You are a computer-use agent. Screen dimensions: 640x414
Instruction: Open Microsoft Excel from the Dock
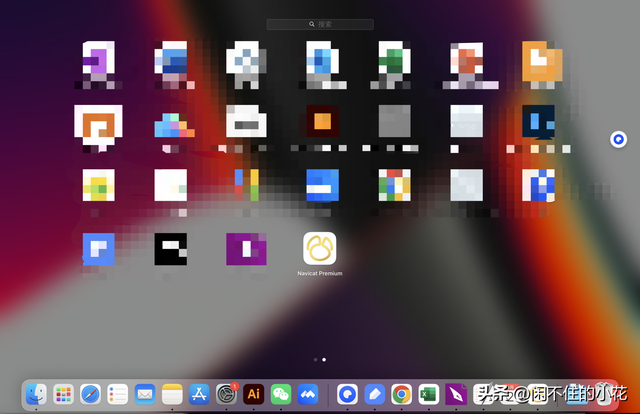[x=429, y=394]
